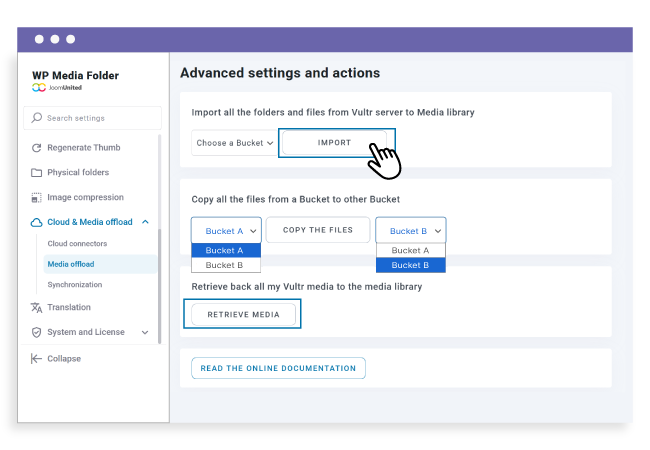The height and width of the screenshot is (450, 650).
Task: Select Cloud connectors submenu item
Action: (x=77, y=244)
